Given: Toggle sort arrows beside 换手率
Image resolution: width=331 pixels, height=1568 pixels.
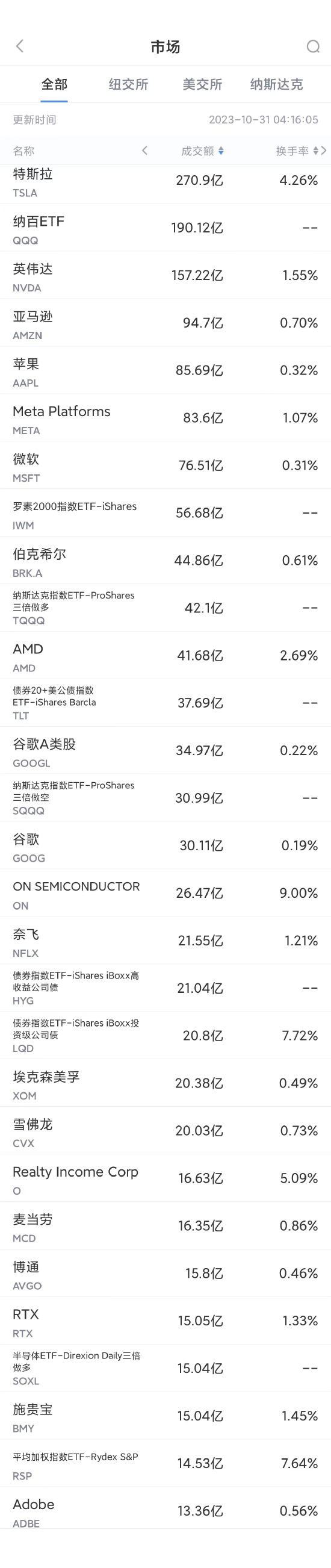Looking at the screenshot, I should tap(316, 151).
